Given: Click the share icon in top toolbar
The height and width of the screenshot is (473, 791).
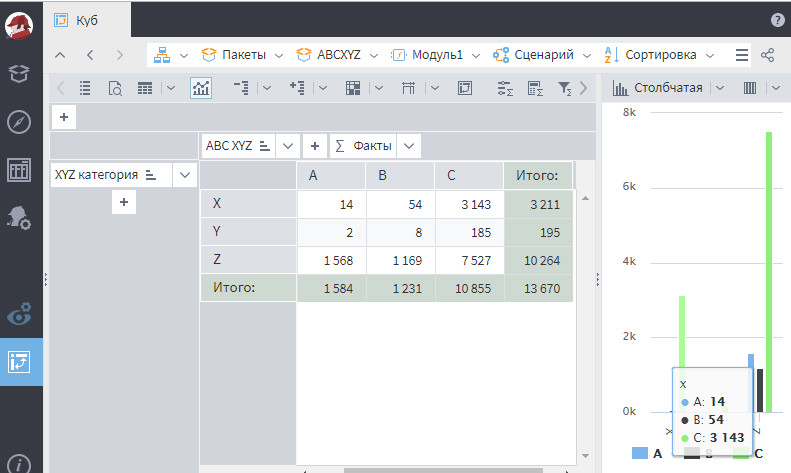Looking at the screenshot, I should (768, 55).
